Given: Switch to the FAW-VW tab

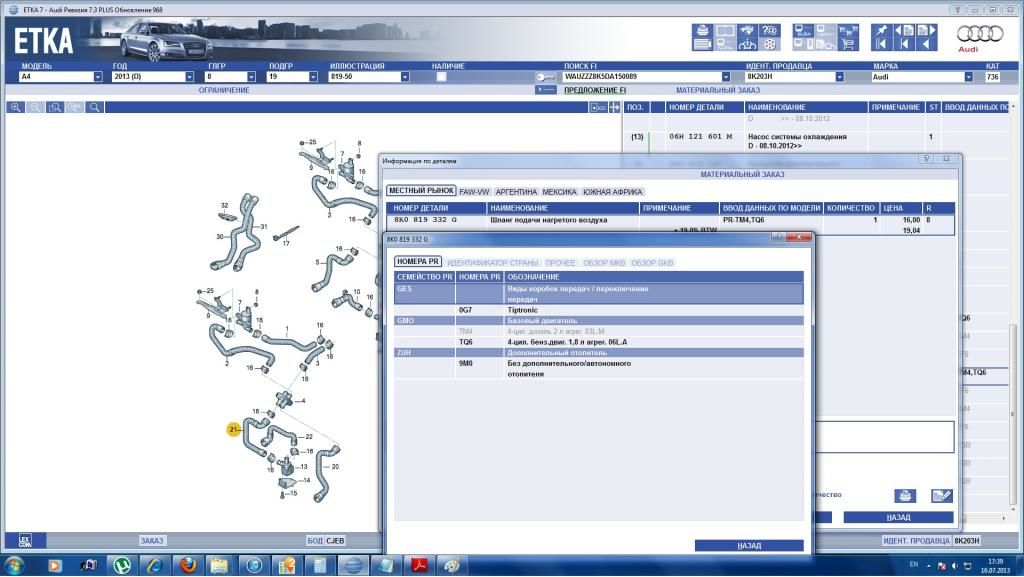Looking at the screenshot, I should 474,192.
